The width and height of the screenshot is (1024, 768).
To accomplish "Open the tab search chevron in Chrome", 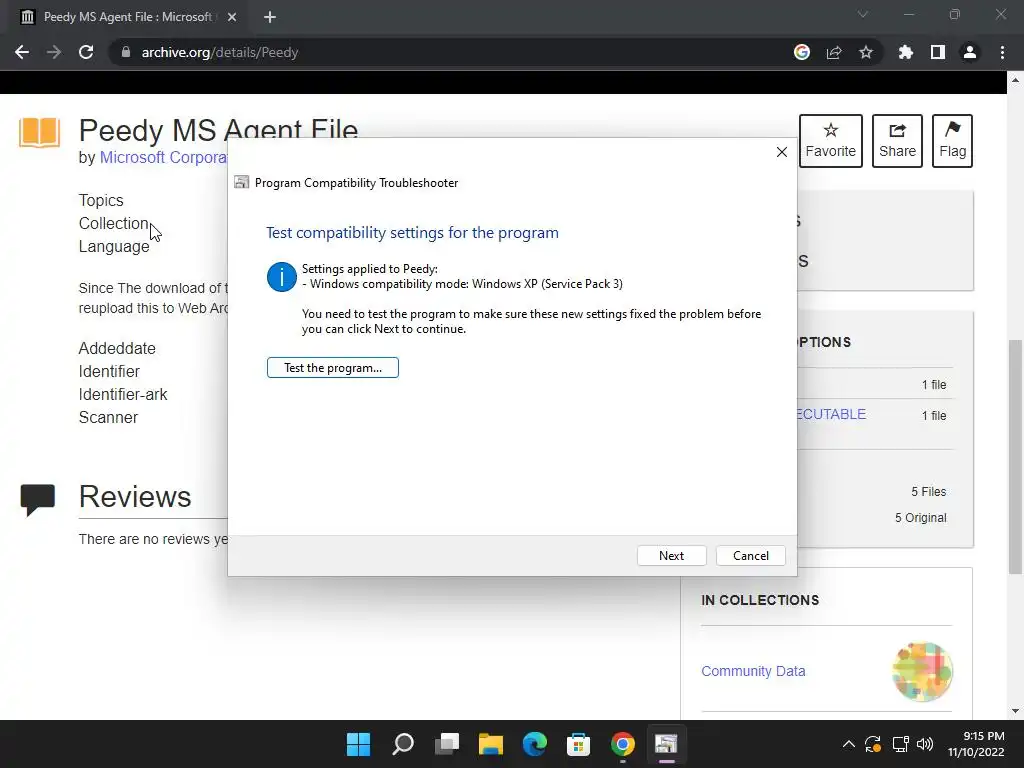I will [863, 14].
